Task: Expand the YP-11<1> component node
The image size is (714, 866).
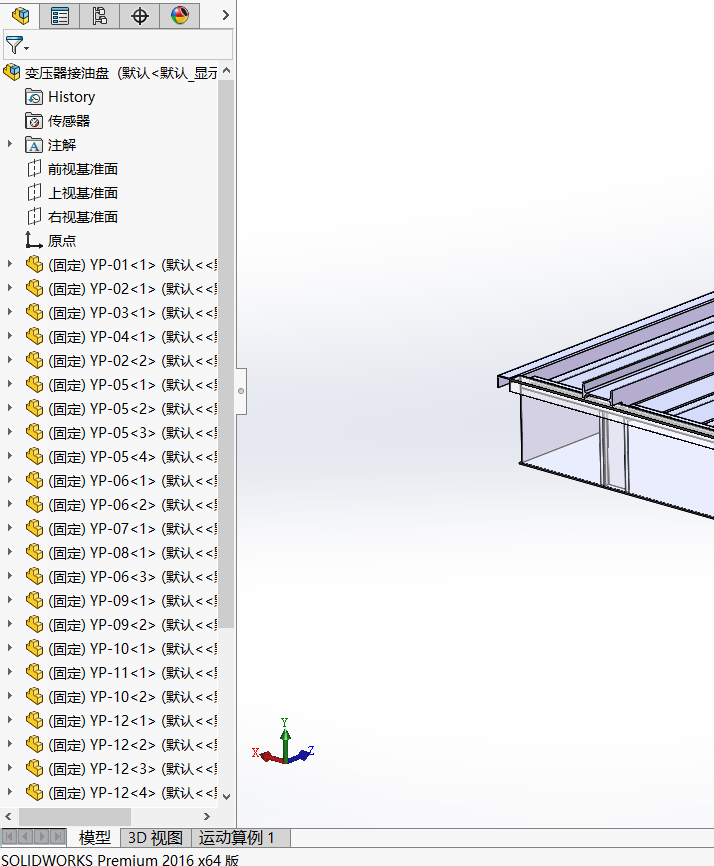Action: pos(9,672)
